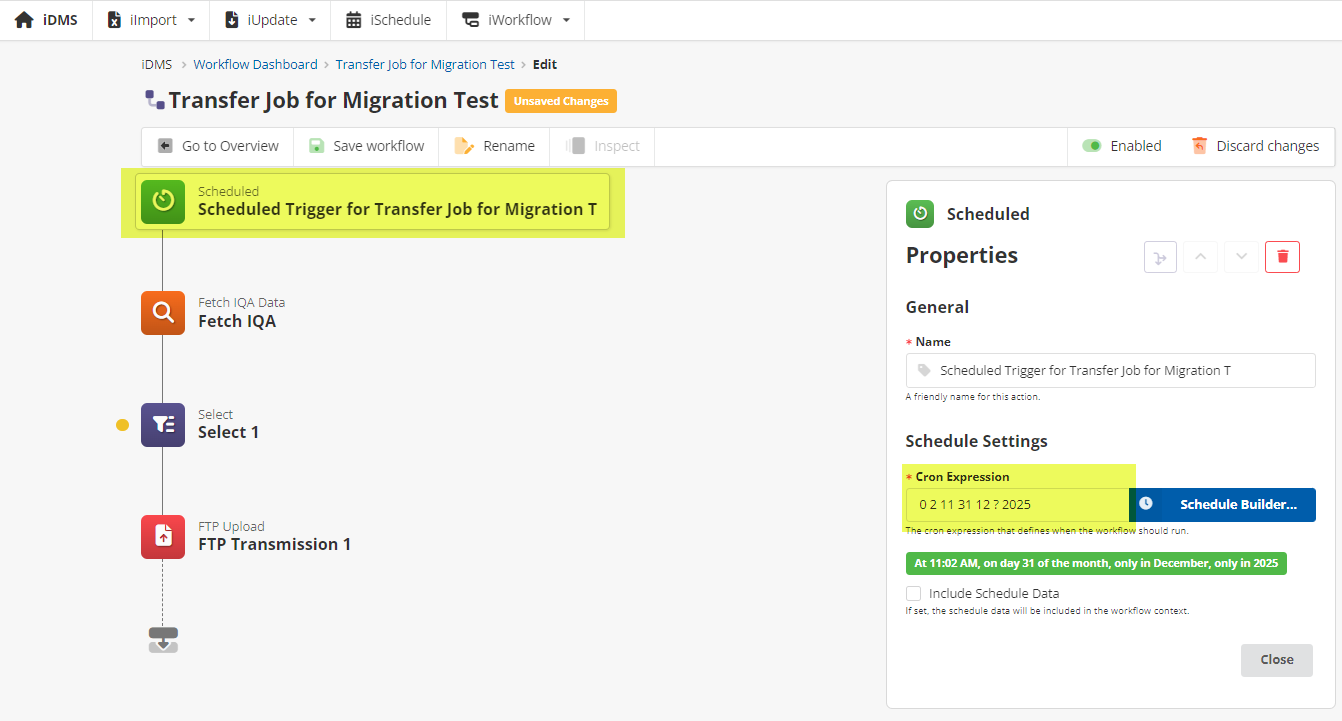The width and height of the screenshot is (1342, 721).
Task: Go to the iDMS home tab
Action: click(46, 20)
